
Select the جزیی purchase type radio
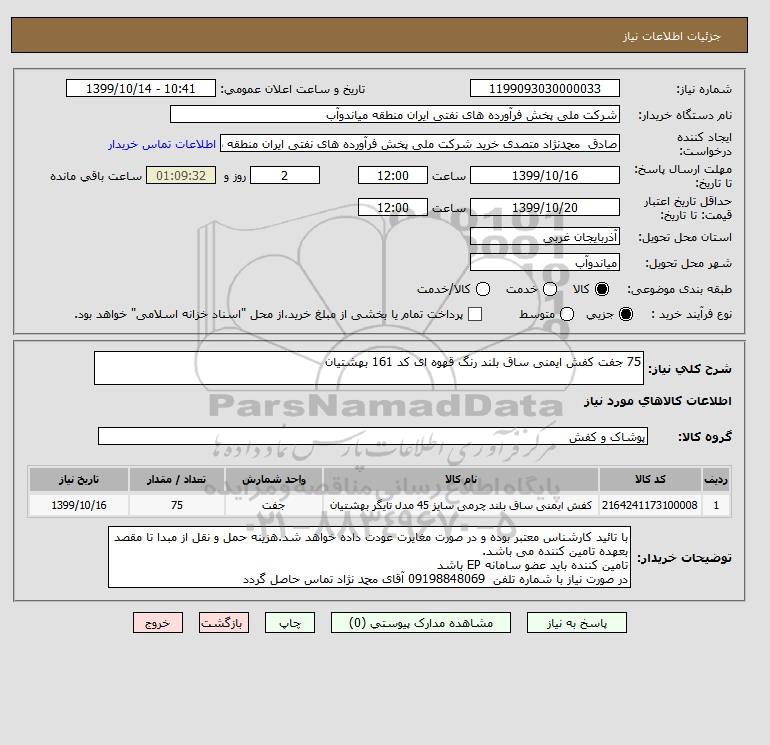(626, 314)
